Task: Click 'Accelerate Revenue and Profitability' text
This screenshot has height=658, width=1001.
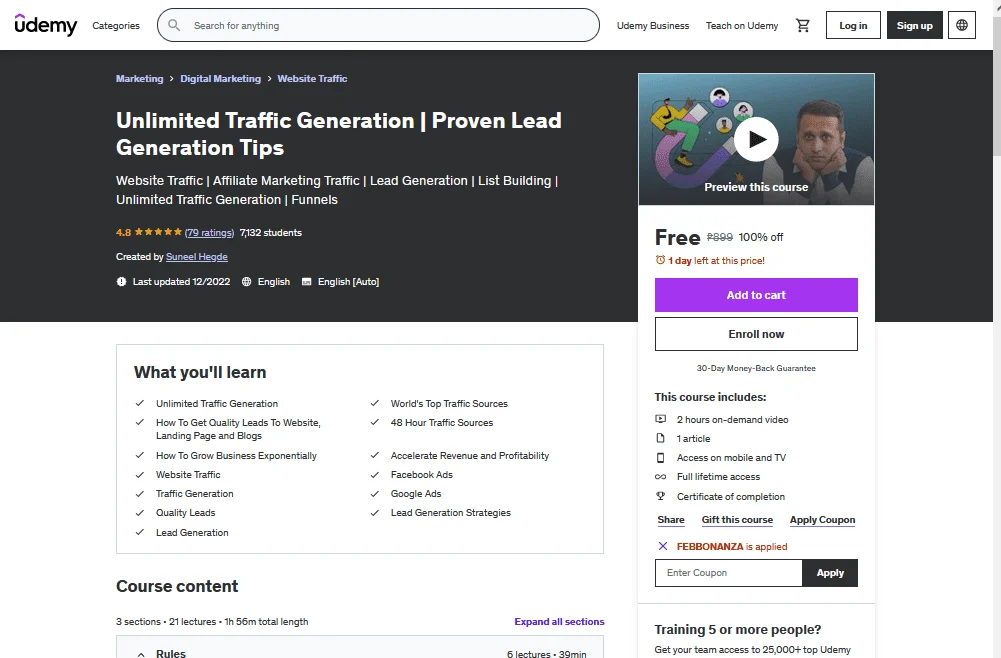Action: point(470,456)
